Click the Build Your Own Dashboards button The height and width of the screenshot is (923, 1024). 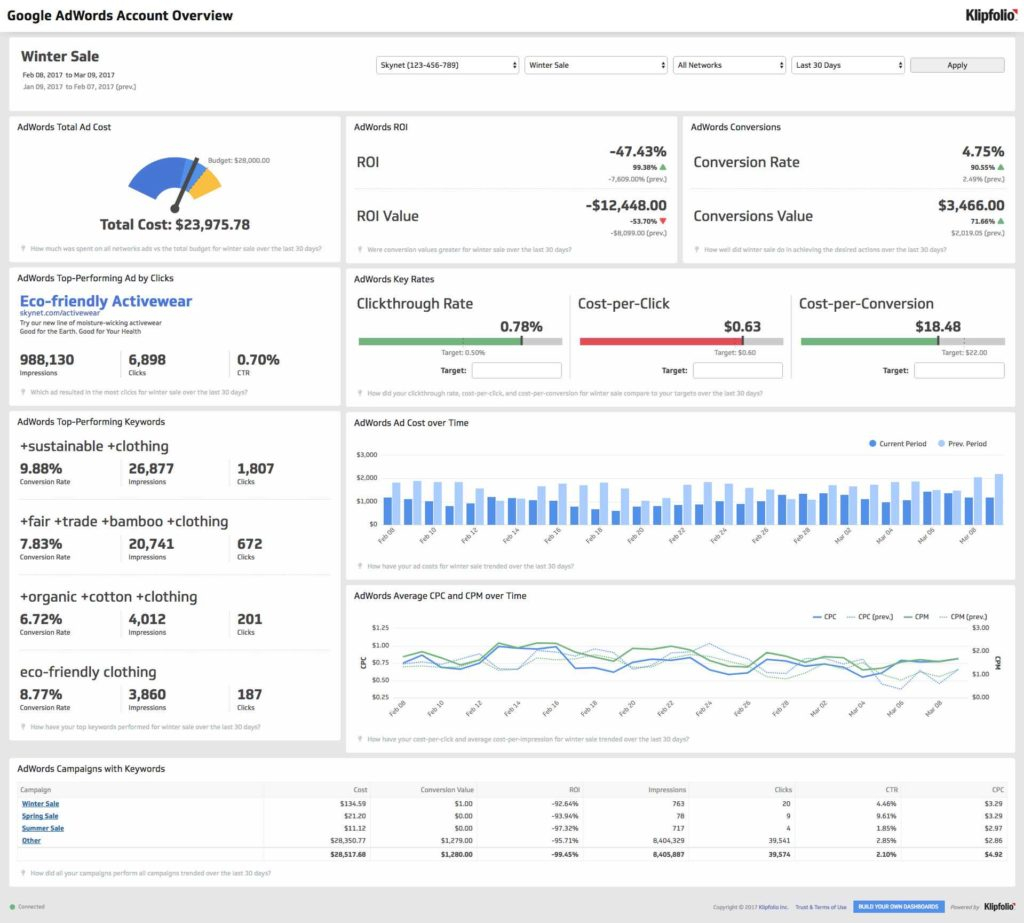[897, 907]
